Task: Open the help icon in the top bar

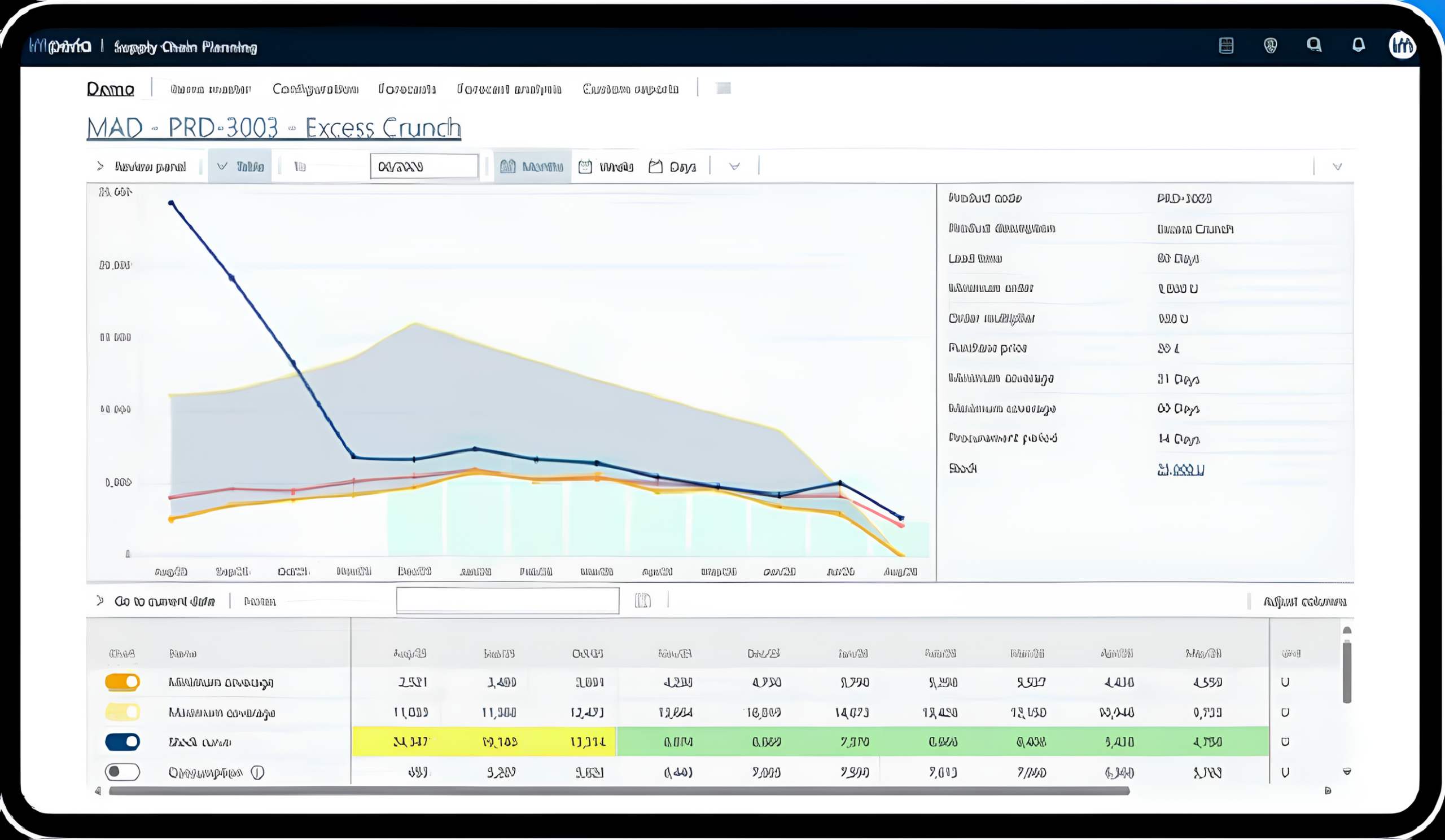Action: pyautogui.click(x=1271, y=46)
